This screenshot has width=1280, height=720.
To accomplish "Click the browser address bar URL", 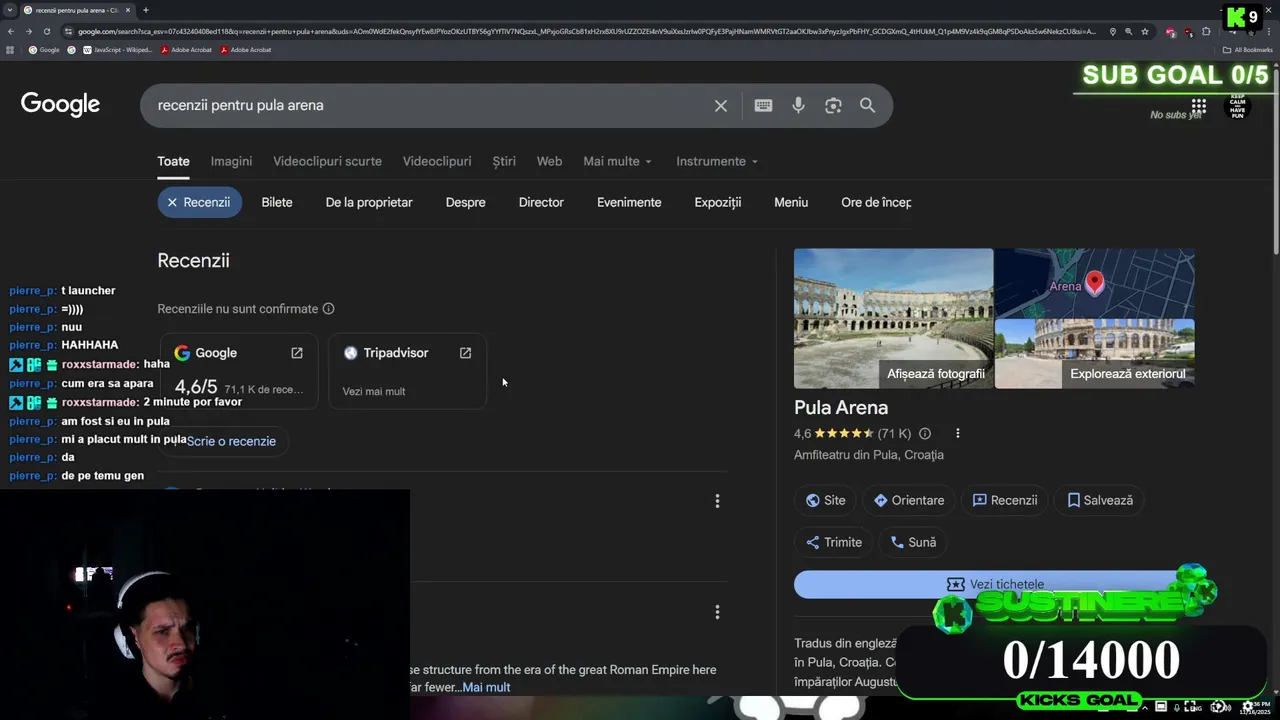I will pyautogui.click(x=585, y=31).
